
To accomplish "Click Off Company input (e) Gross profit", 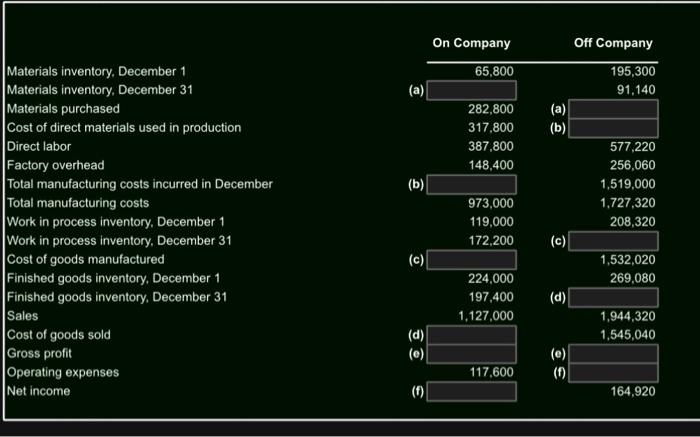I will tap(613, 354).
